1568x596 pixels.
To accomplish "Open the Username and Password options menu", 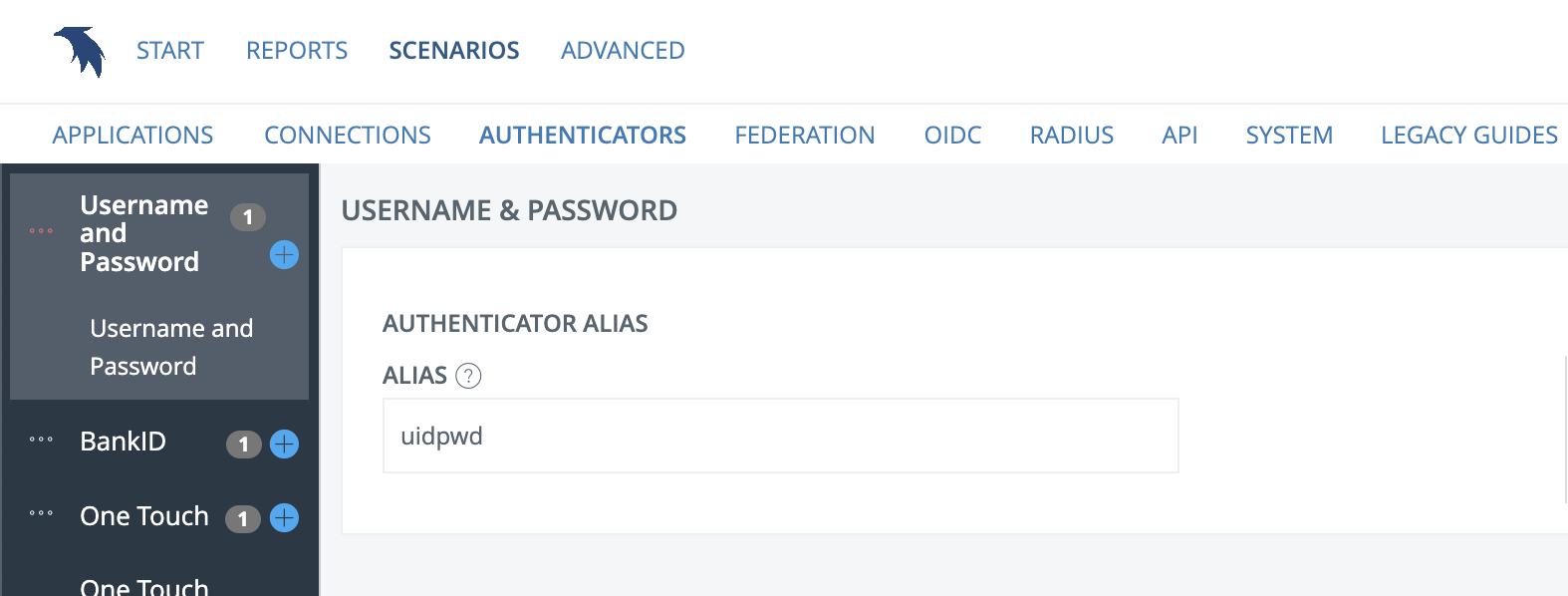I will [41, 232].
